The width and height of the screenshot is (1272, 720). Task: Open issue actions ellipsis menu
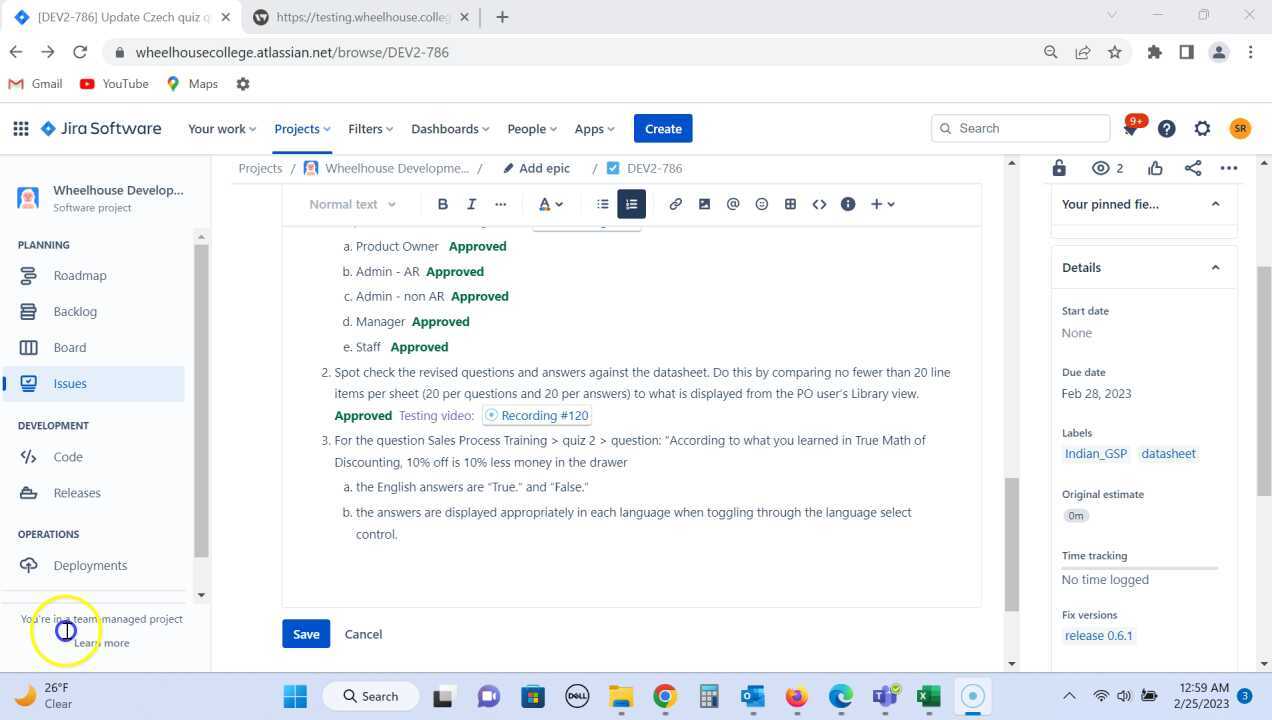point(1229,168)
